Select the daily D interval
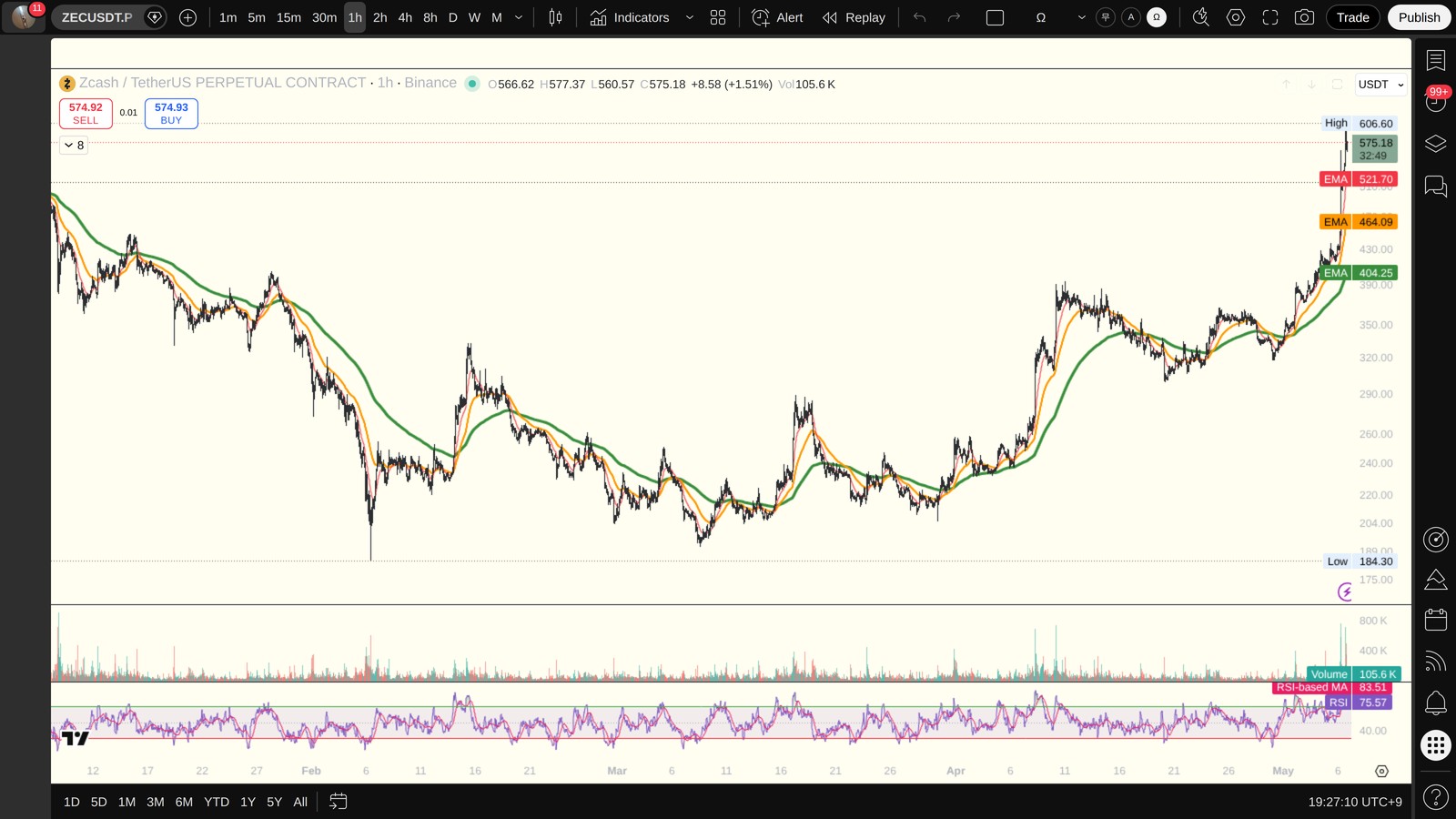The height and width of the screenshot is (819, 1456). click(x=453, y=17)
